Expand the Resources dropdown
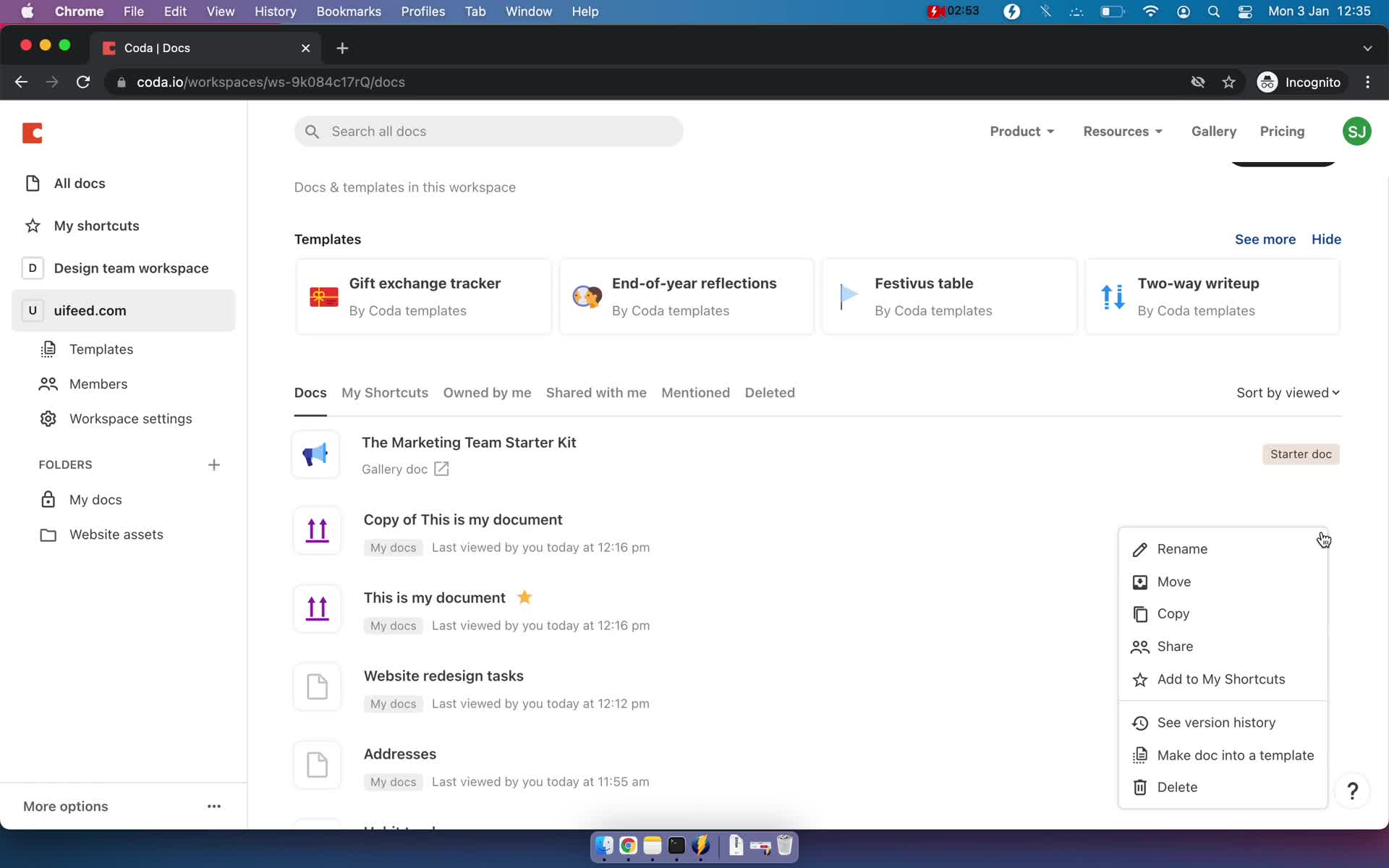The height and width of the screenshot is (868, 1389). click(x=1122, y=132)
